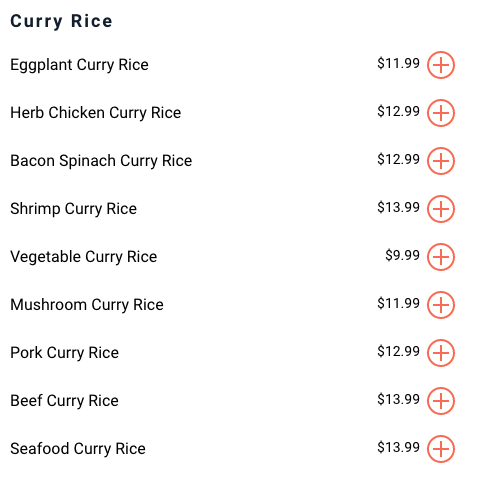Click the $9.99 Vegetable Curry price
Image resolution: width=480 pixels, height=482 pixels.
click(x=402, y=255)
